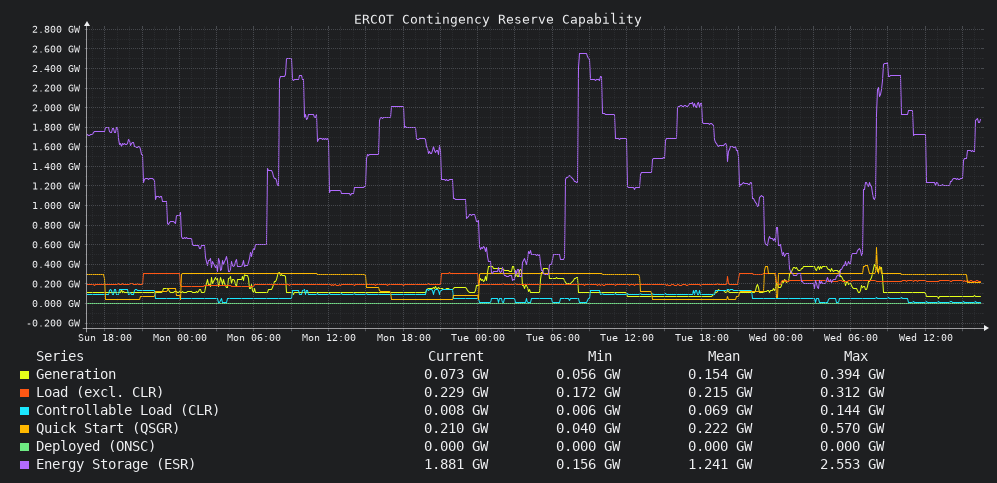Click the Mean column header
Viewport: 997px width, 483px height.
point(724,357)
